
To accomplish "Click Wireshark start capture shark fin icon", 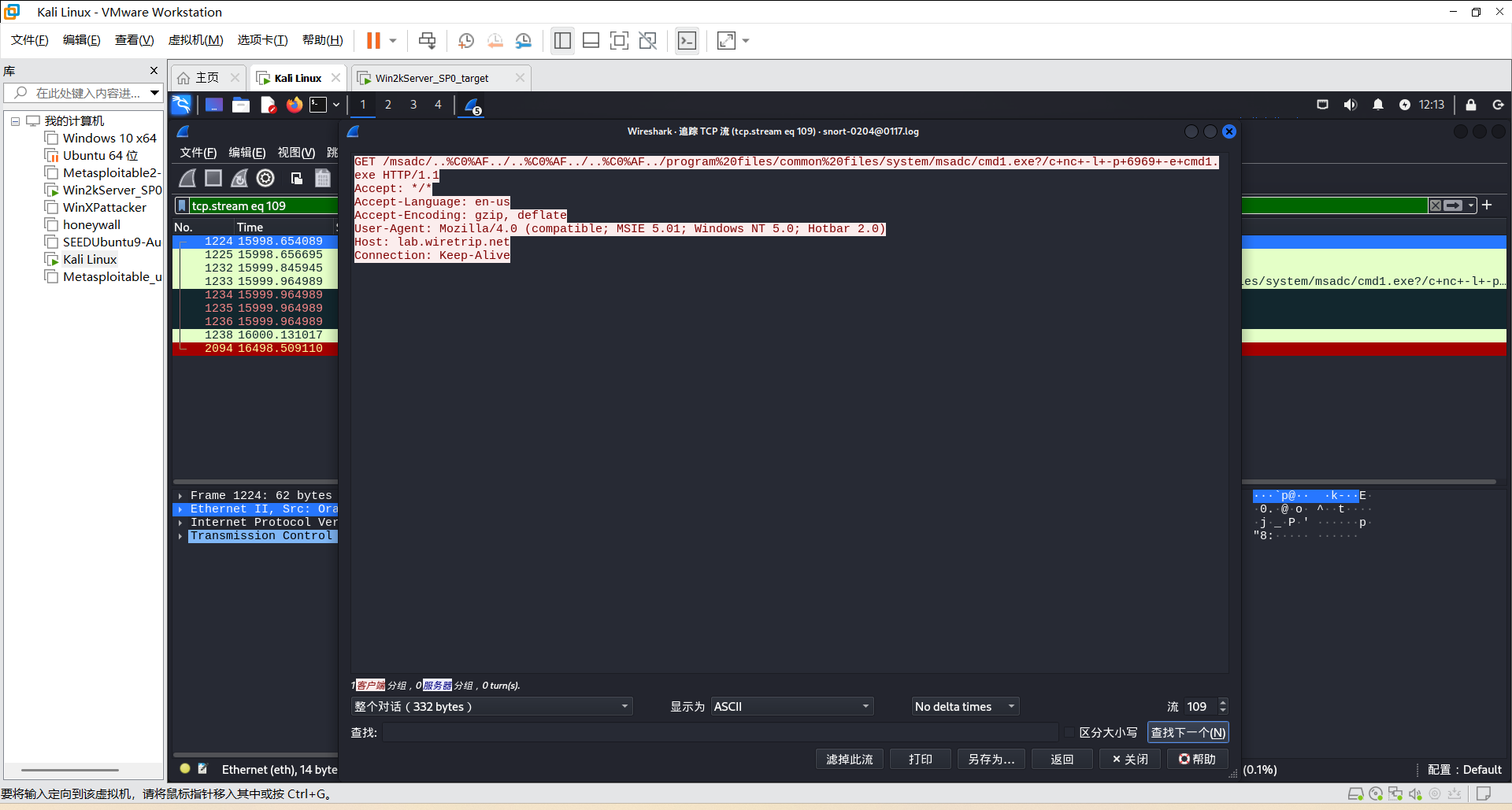I will 187,179.
